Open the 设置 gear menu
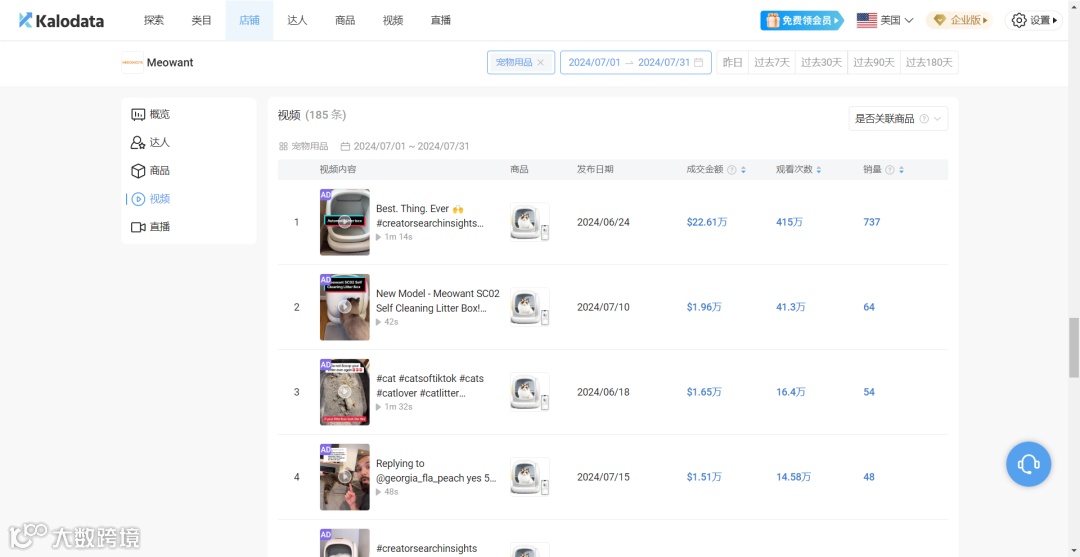The image size is (1080, 557). click(x=1034, y=21)
